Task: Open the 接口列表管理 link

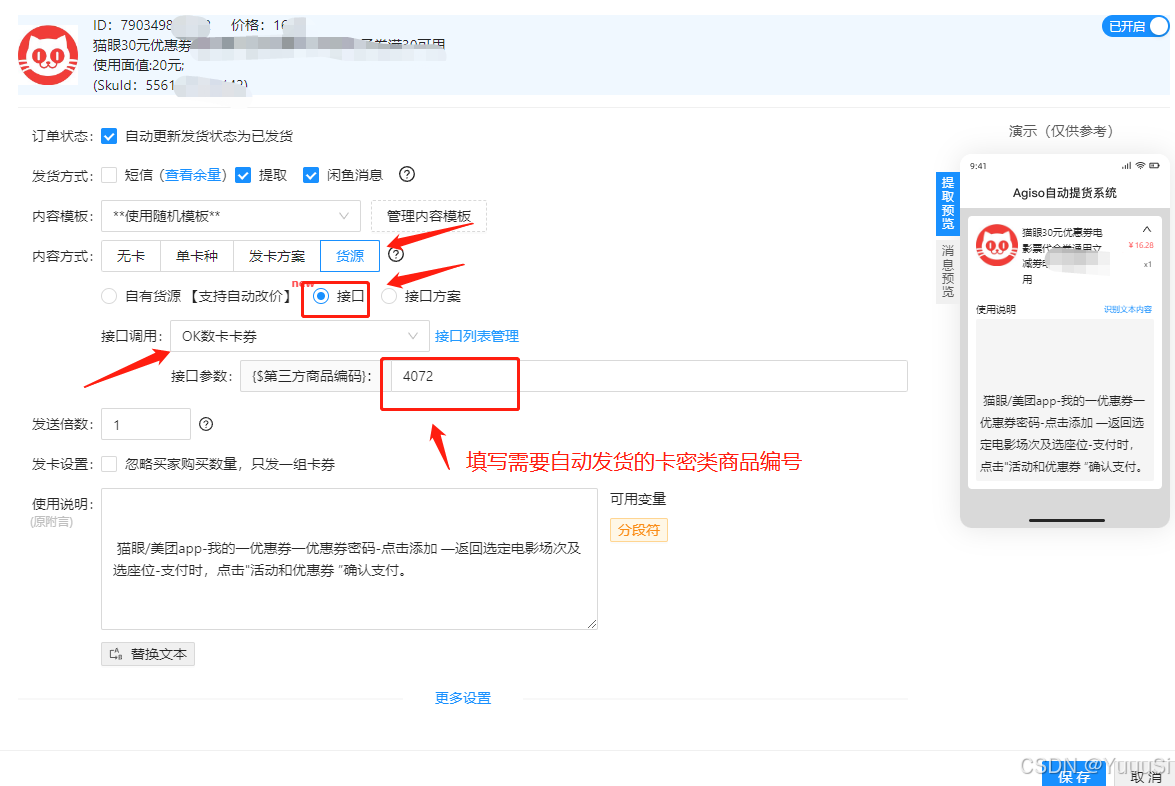Action: [477, 336]
